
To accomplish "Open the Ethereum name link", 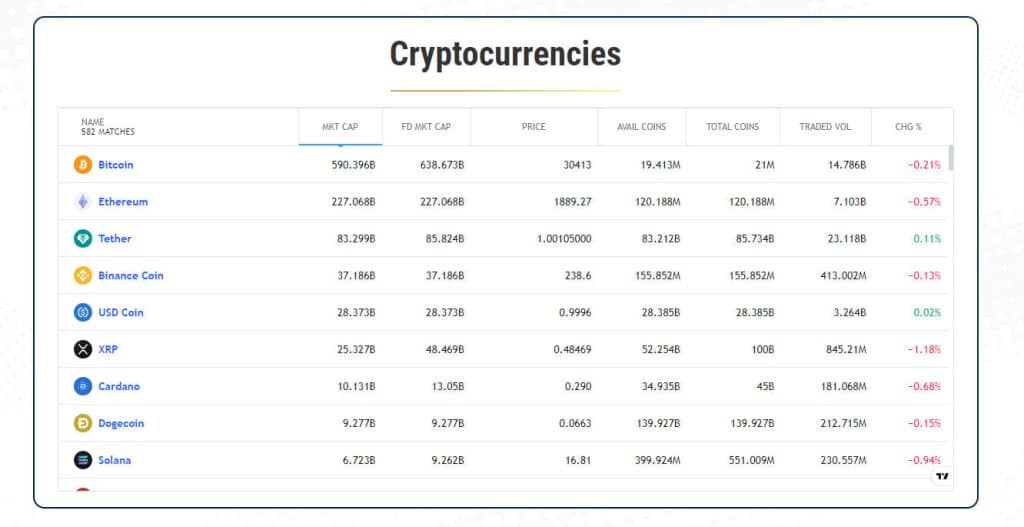I will click(x=123, y=202).
